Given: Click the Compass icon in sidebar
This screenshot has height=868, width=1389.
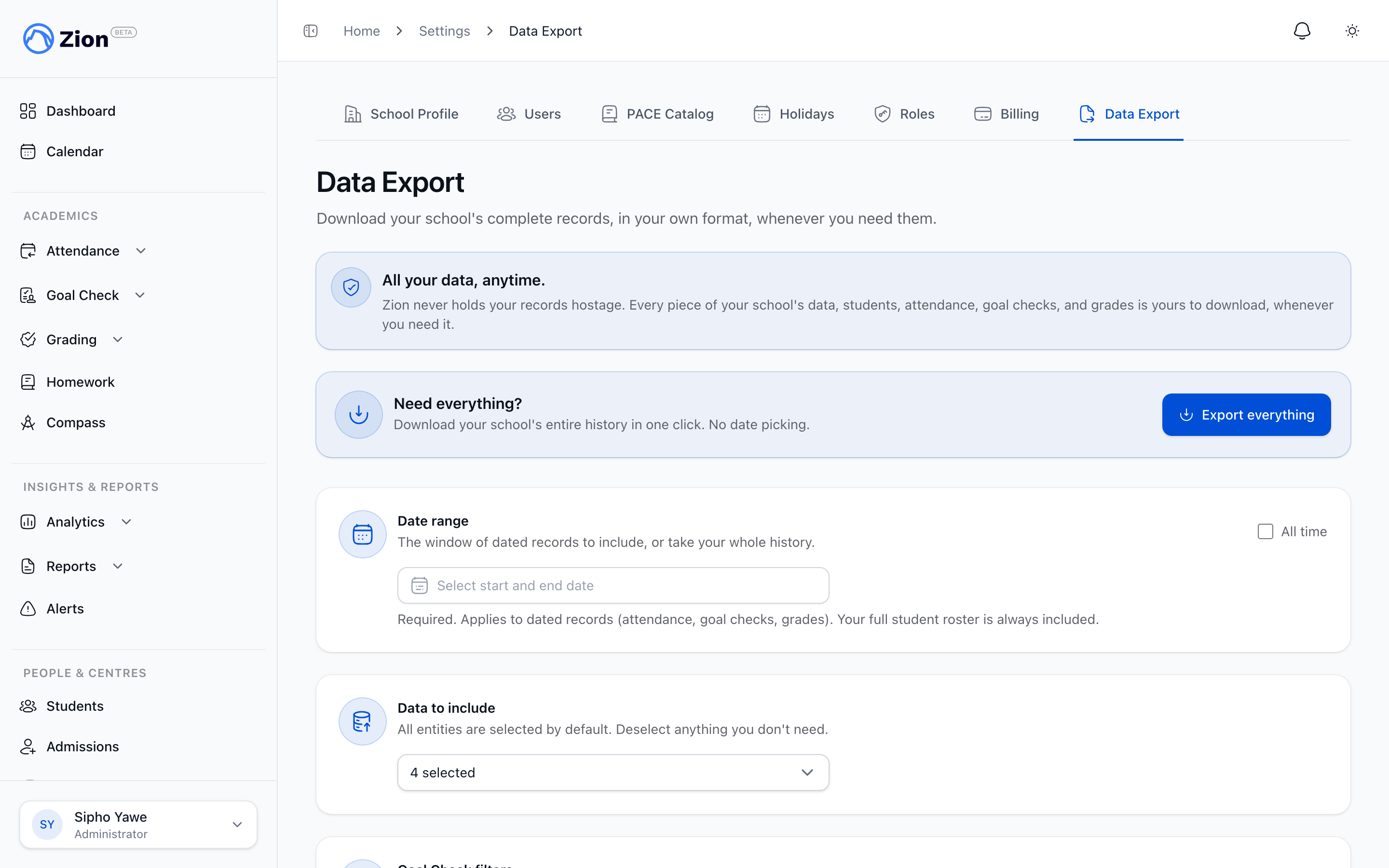Looking at the screenshot, I should point(28,422).
